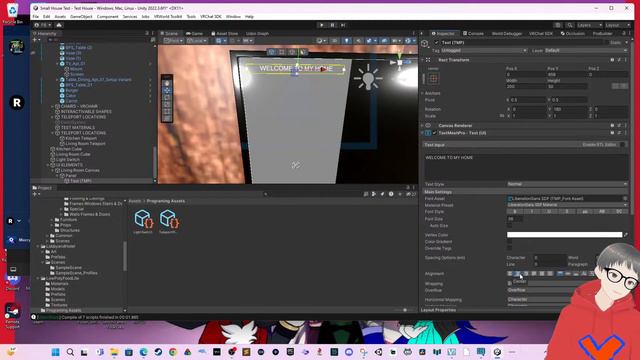Toggle Enable RTL Editor checkbox
640x360 pixels.
click(x=622, y=145)
